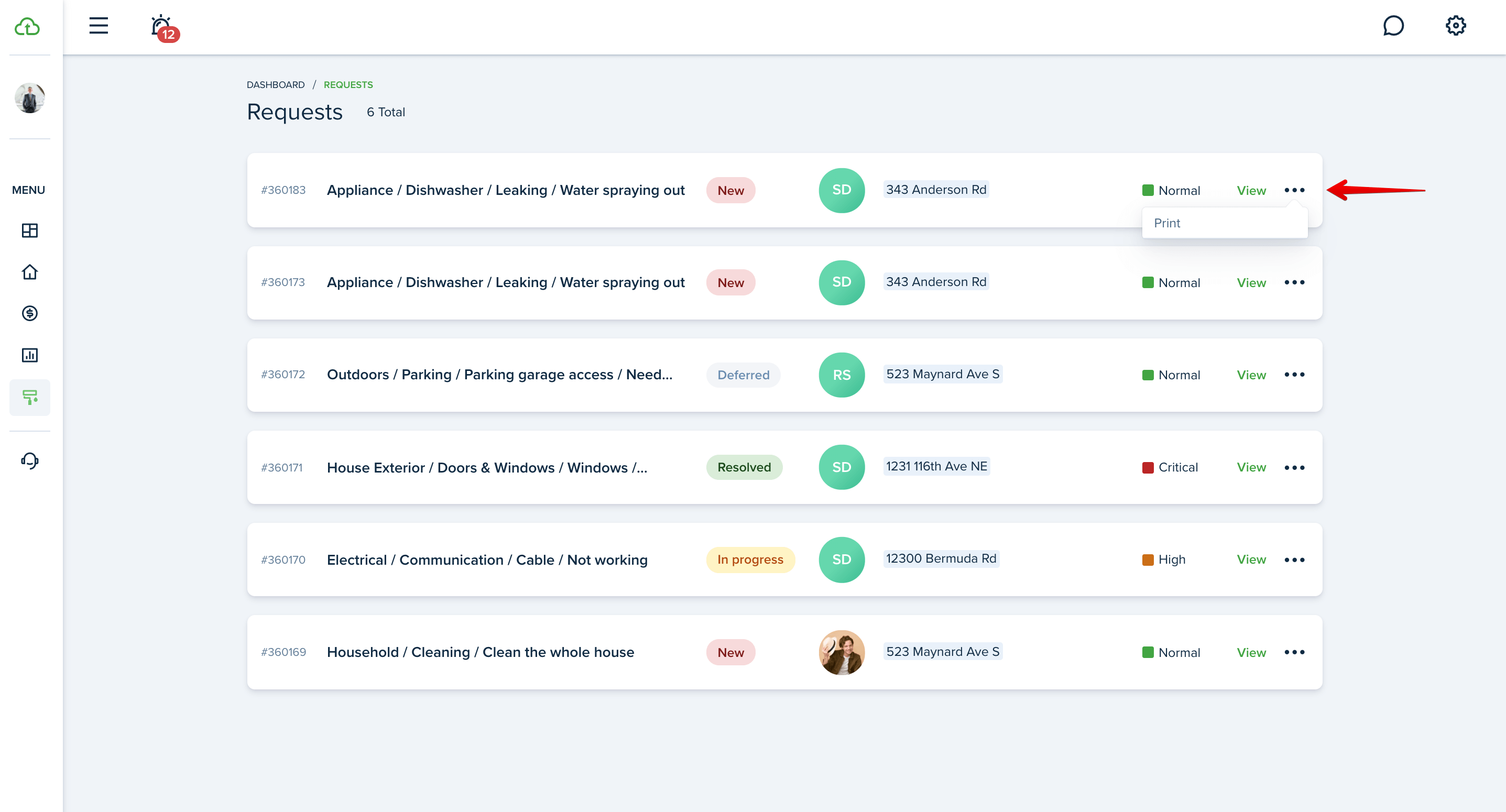Image resolution: width=1506 pixels, height=812 pixels.
Task: View the Outdoors Parking request
Action: coord(1251,375)
